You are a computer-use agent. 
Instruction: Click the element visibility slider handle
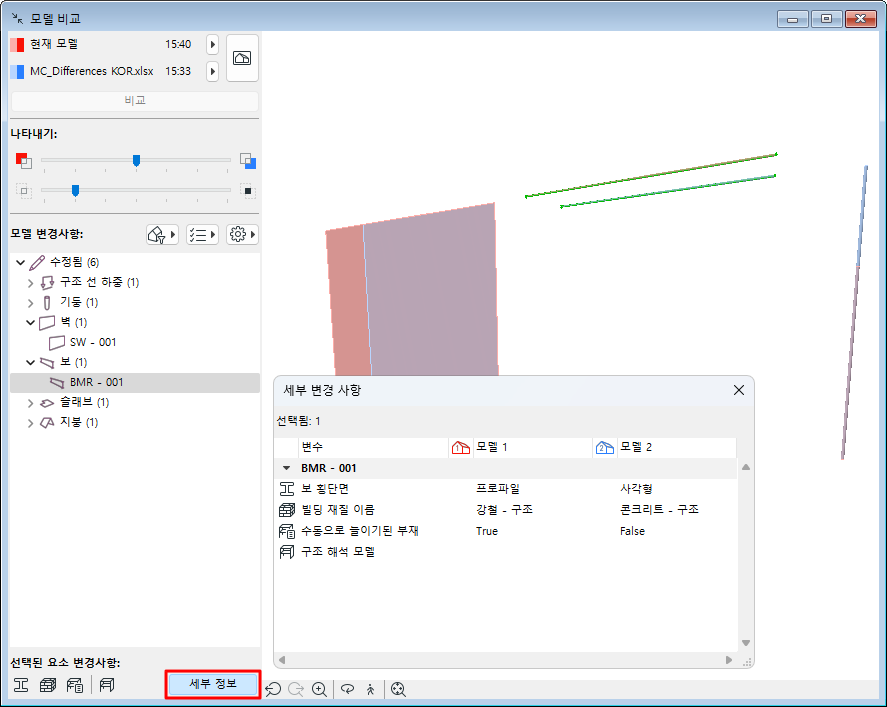click(x=75, y=191)
